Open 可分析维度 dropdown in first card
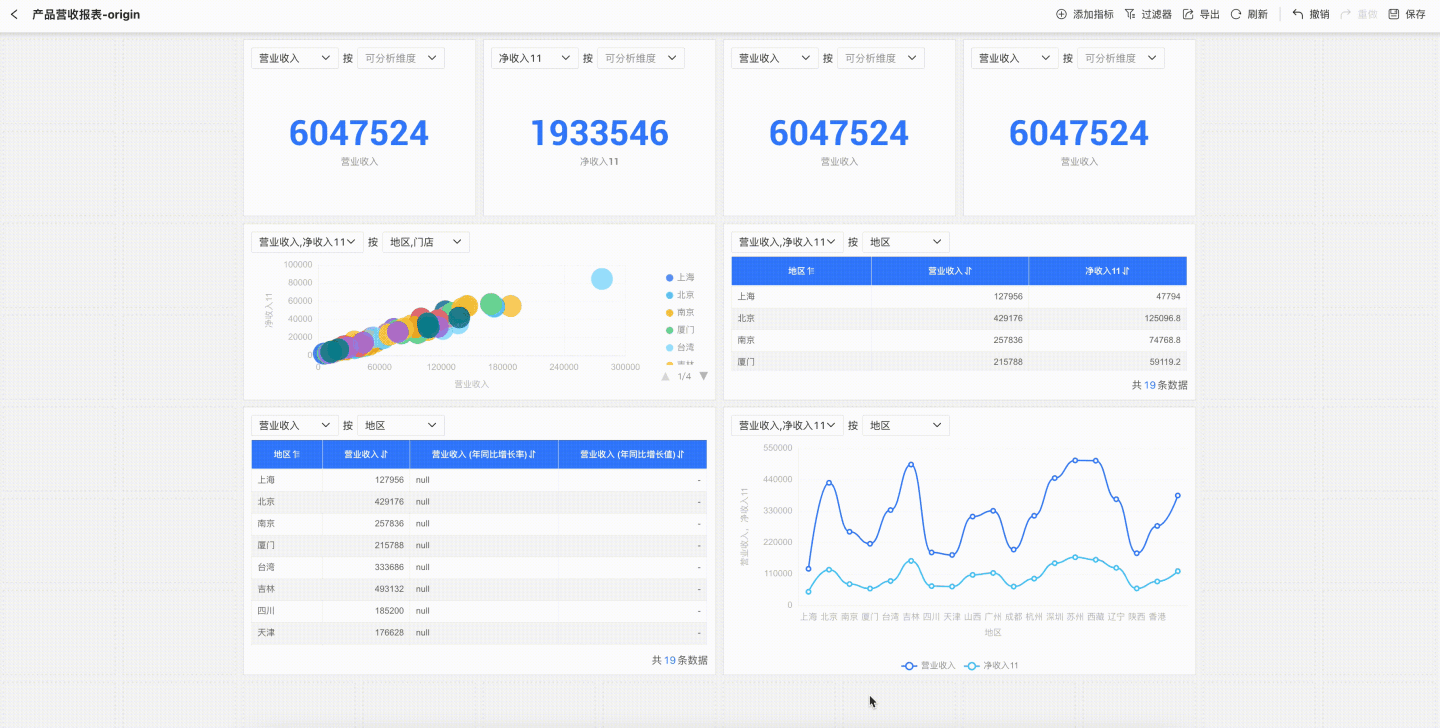The height and width of the screenshot is (728, 1440). 400,58
